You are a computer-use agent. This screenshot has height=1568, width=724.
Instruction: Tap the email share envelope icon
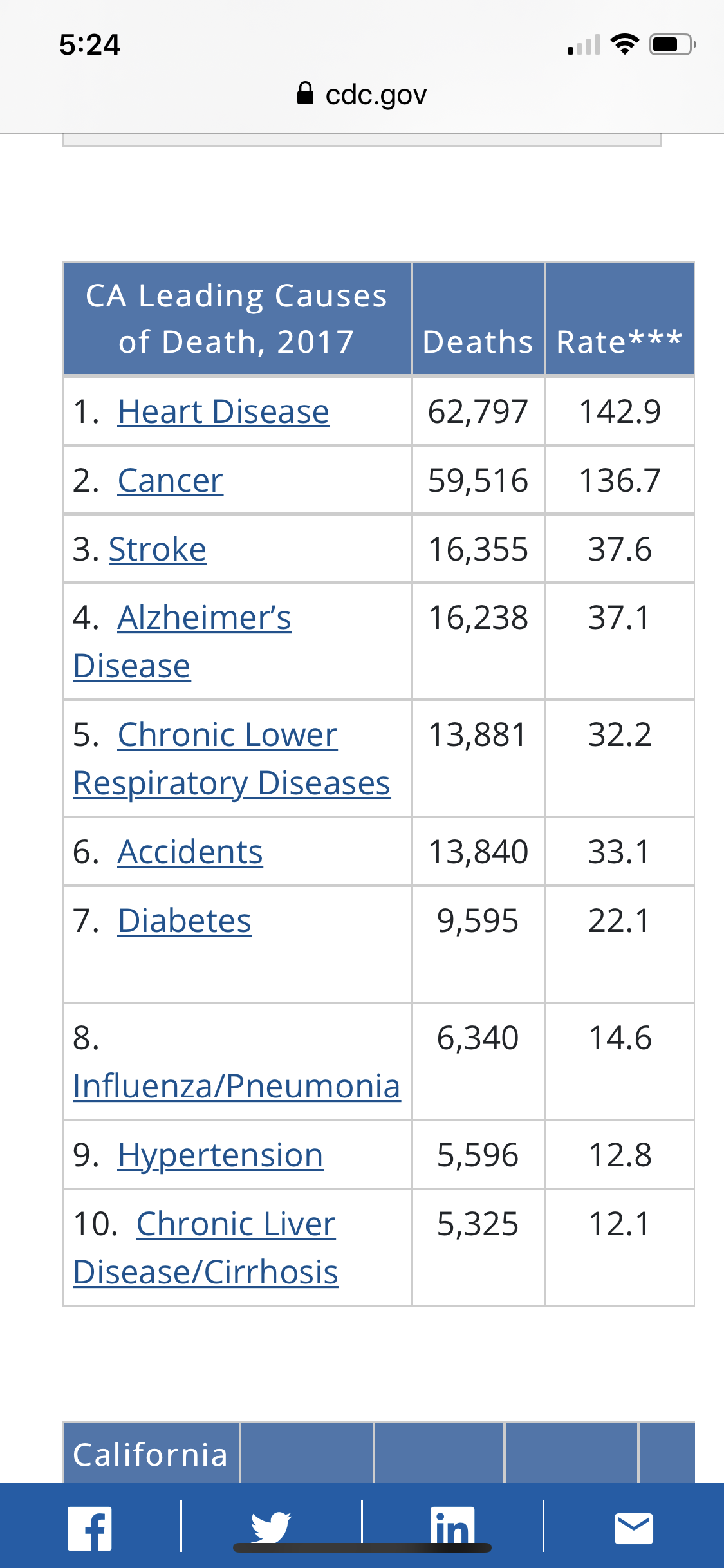[634, 1528]
